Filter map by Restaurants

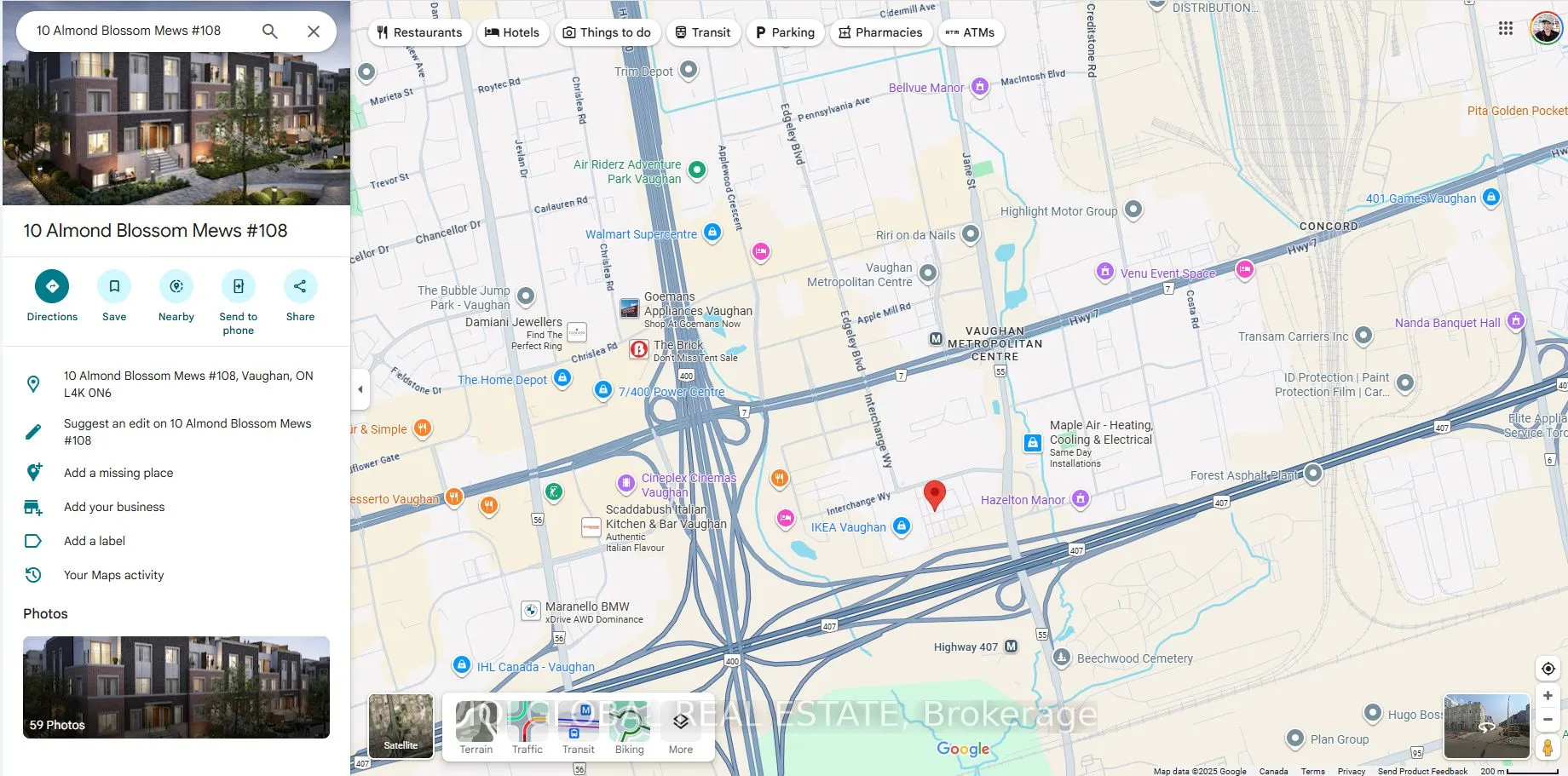pyautogui.click(x=419, y=32)
